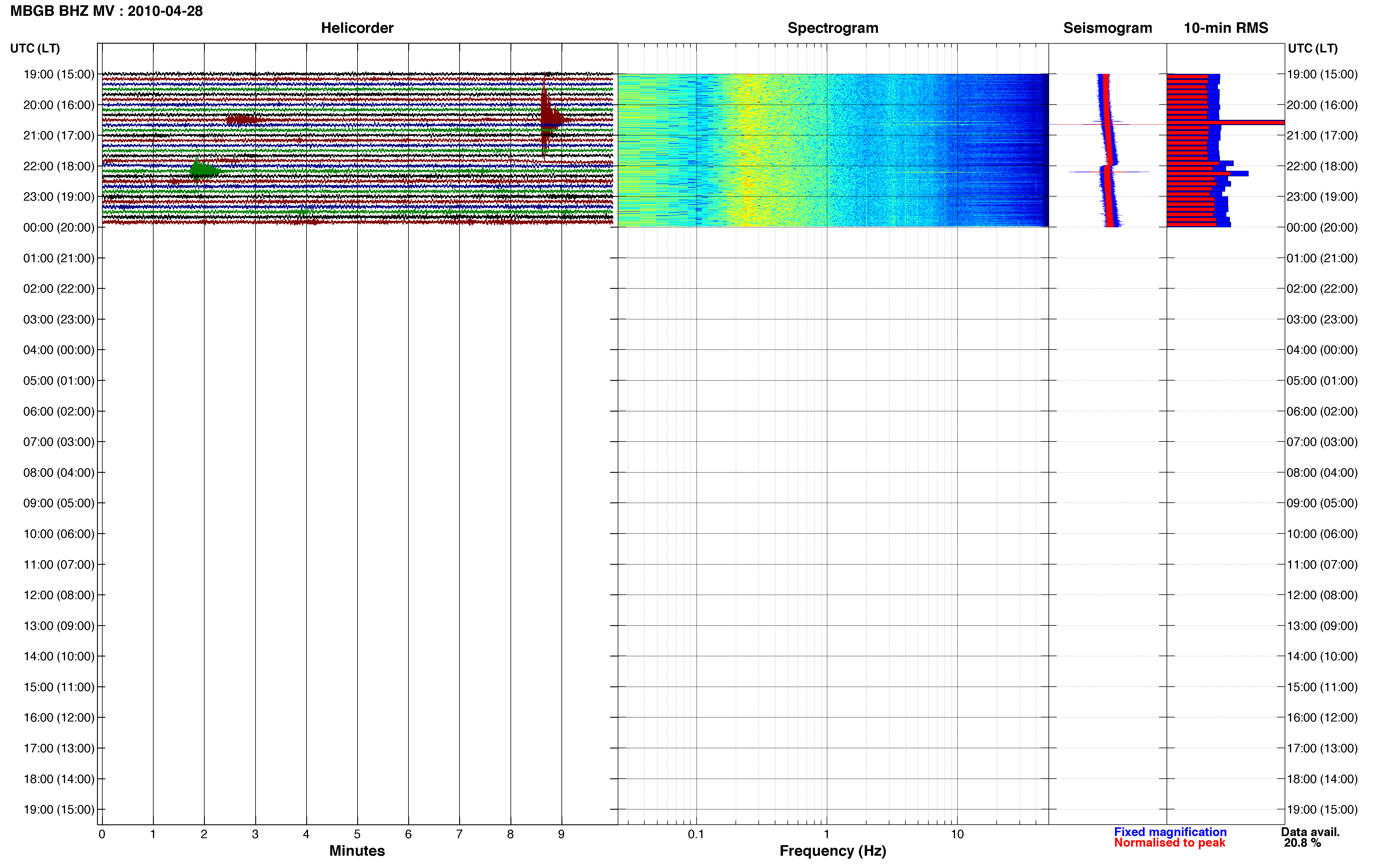Click the right 21:00 (17:00) time label

pyautogui.click(x=1322, y=135)
